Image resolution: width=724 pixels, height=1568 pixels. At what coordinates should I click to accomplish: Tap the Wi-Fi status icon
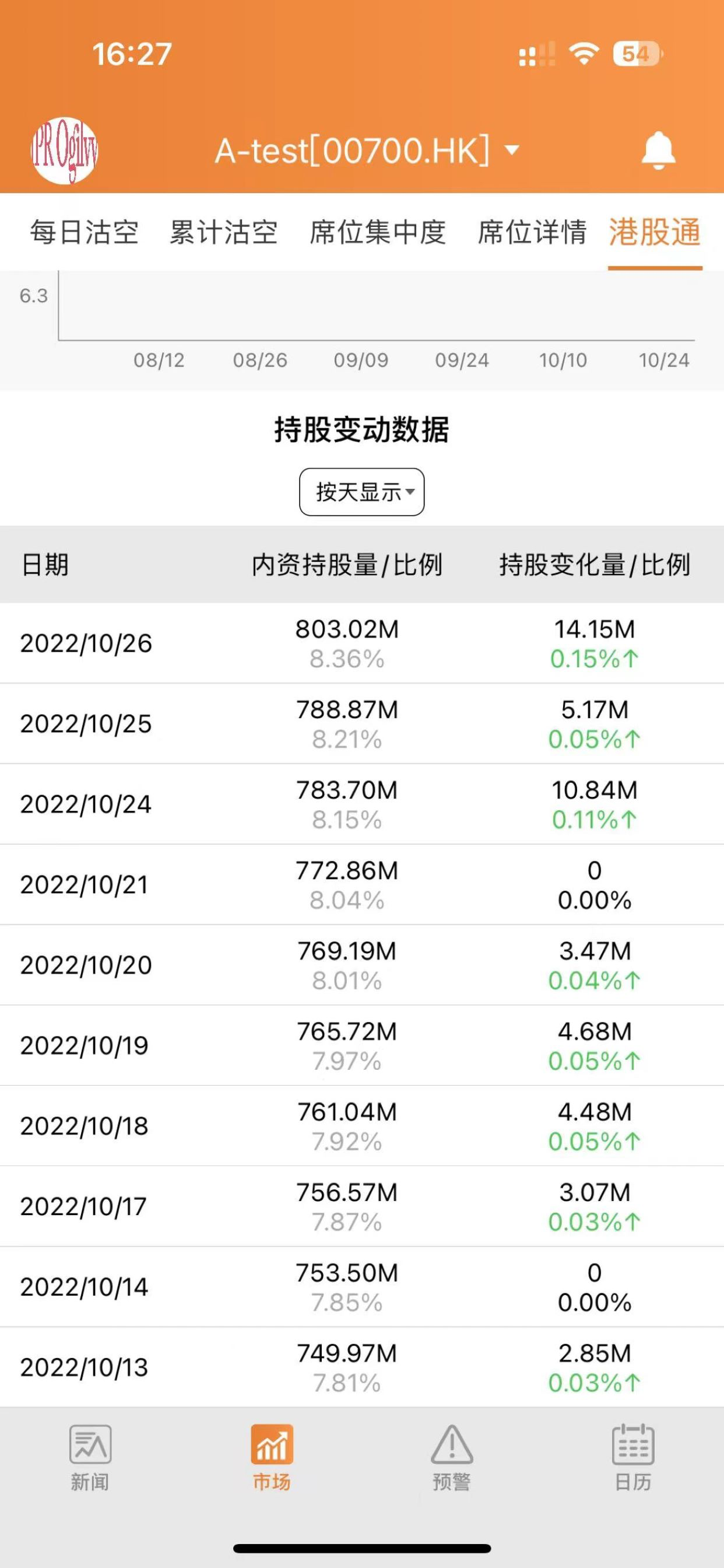584,54
